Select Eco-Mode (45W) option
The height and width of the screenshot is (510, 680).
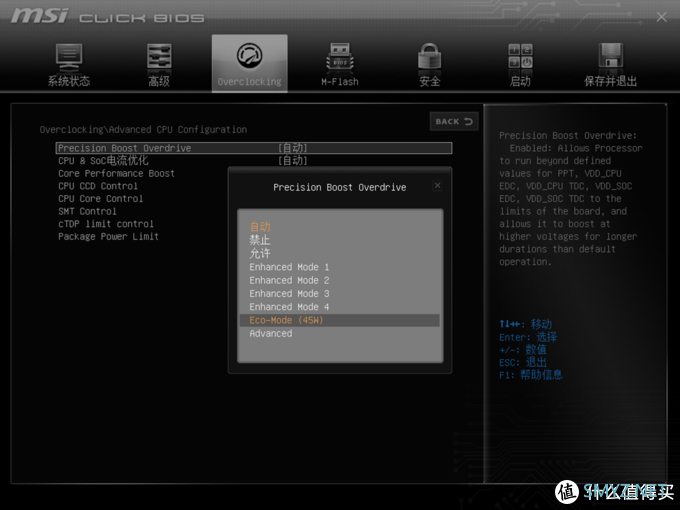tap(340, 320)
